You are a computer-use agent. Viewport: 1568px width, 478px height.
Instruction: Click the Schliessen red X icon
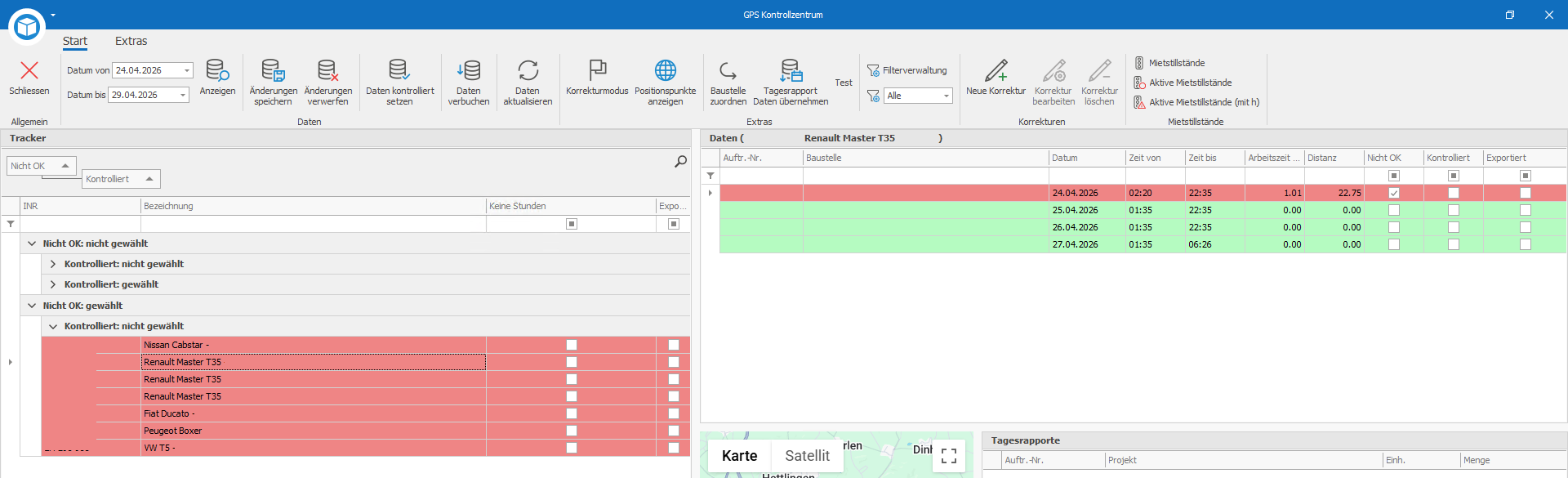click(29, 70)
